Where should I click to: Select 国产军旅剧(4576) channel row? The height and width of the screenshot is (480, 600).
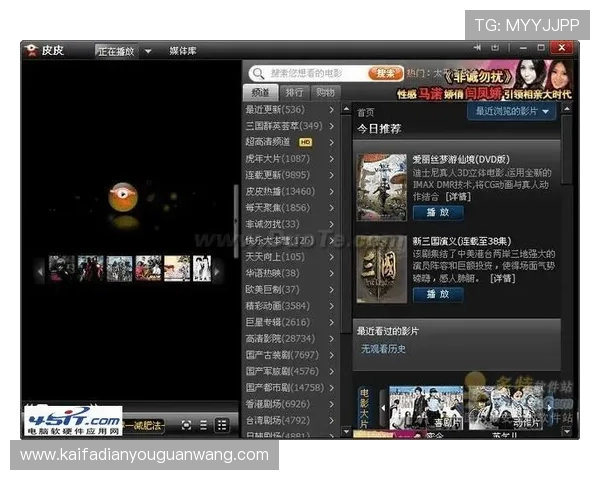[x=290, y=371]
